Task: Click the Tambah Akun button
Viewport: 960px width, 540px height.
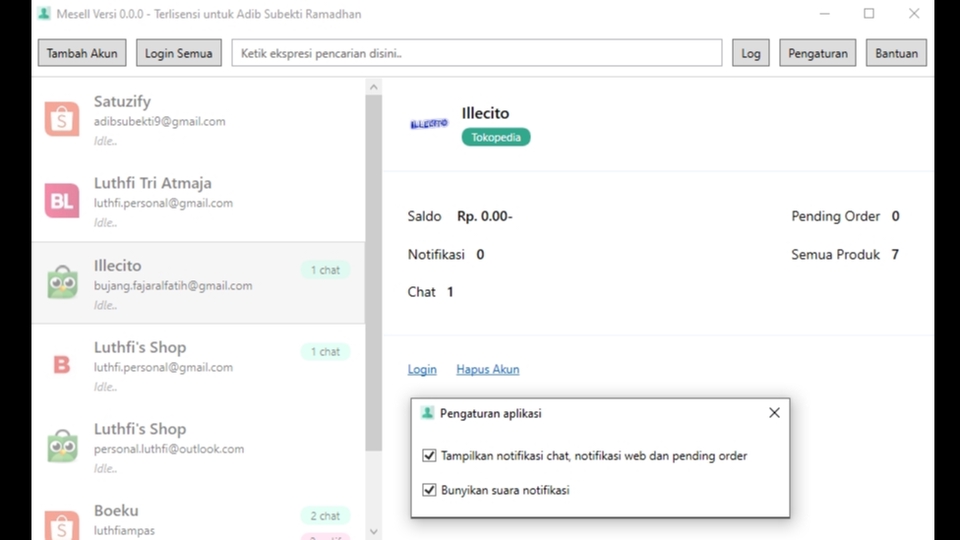Action: click(x=82, y=53)
